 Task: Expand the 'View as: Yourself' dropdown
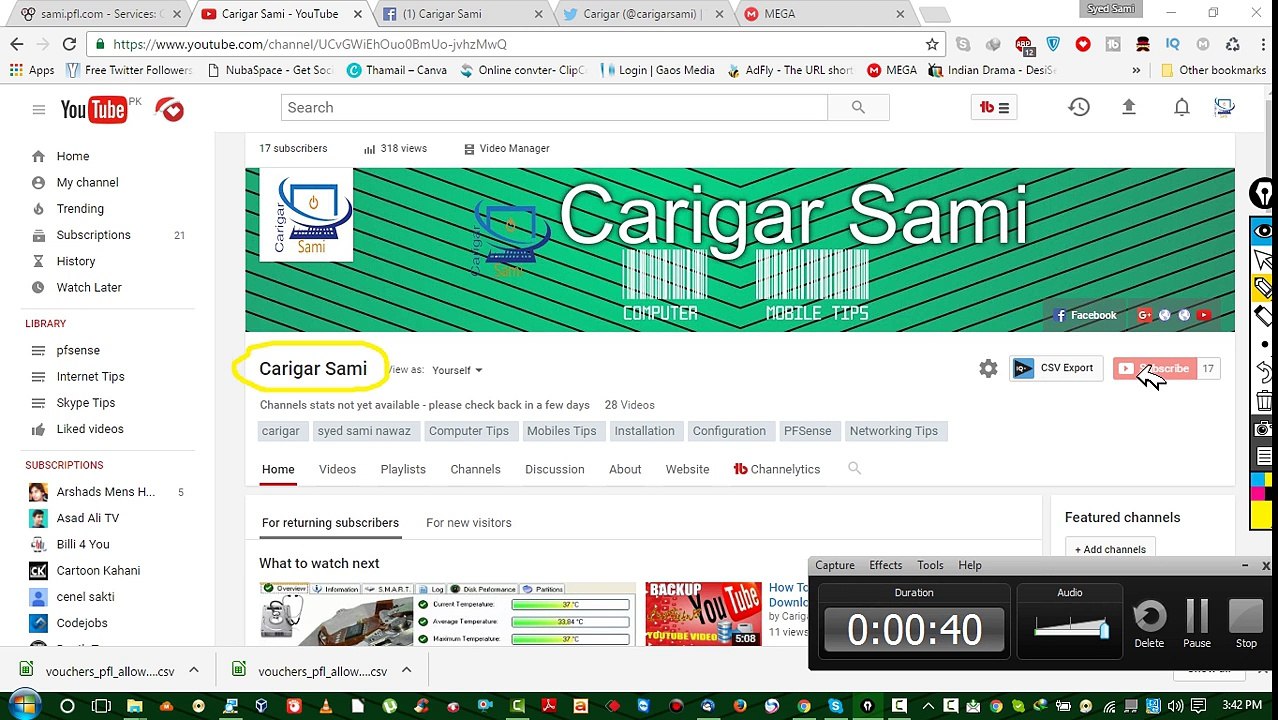457,370
